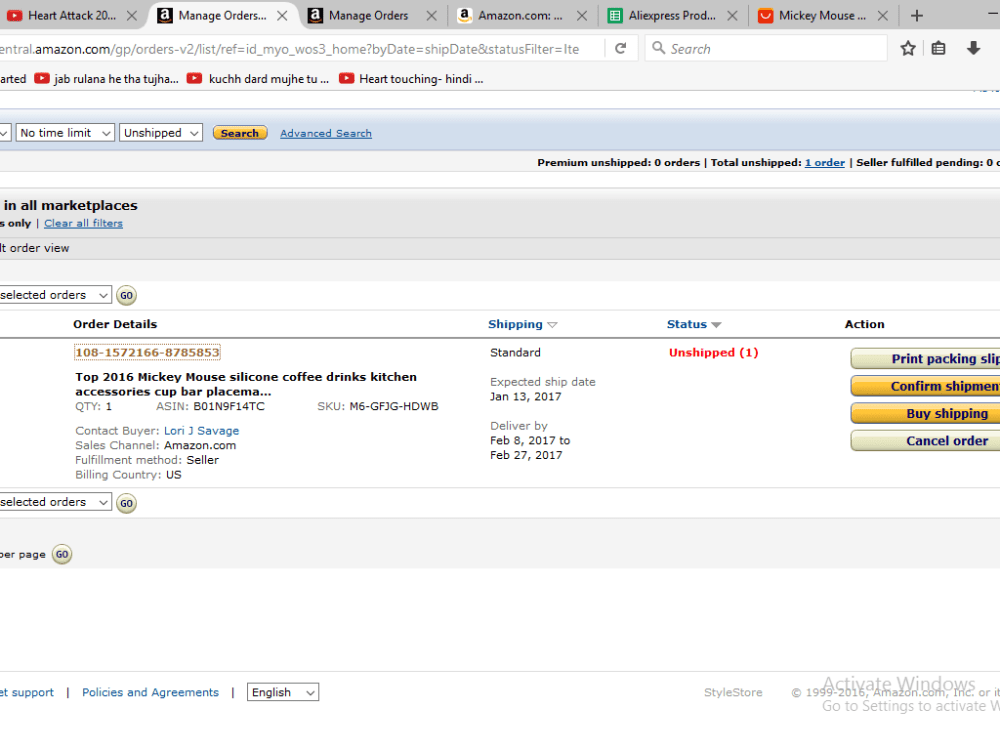Click the per page GO button
1000x750 pixels.
tap(62, 554)
